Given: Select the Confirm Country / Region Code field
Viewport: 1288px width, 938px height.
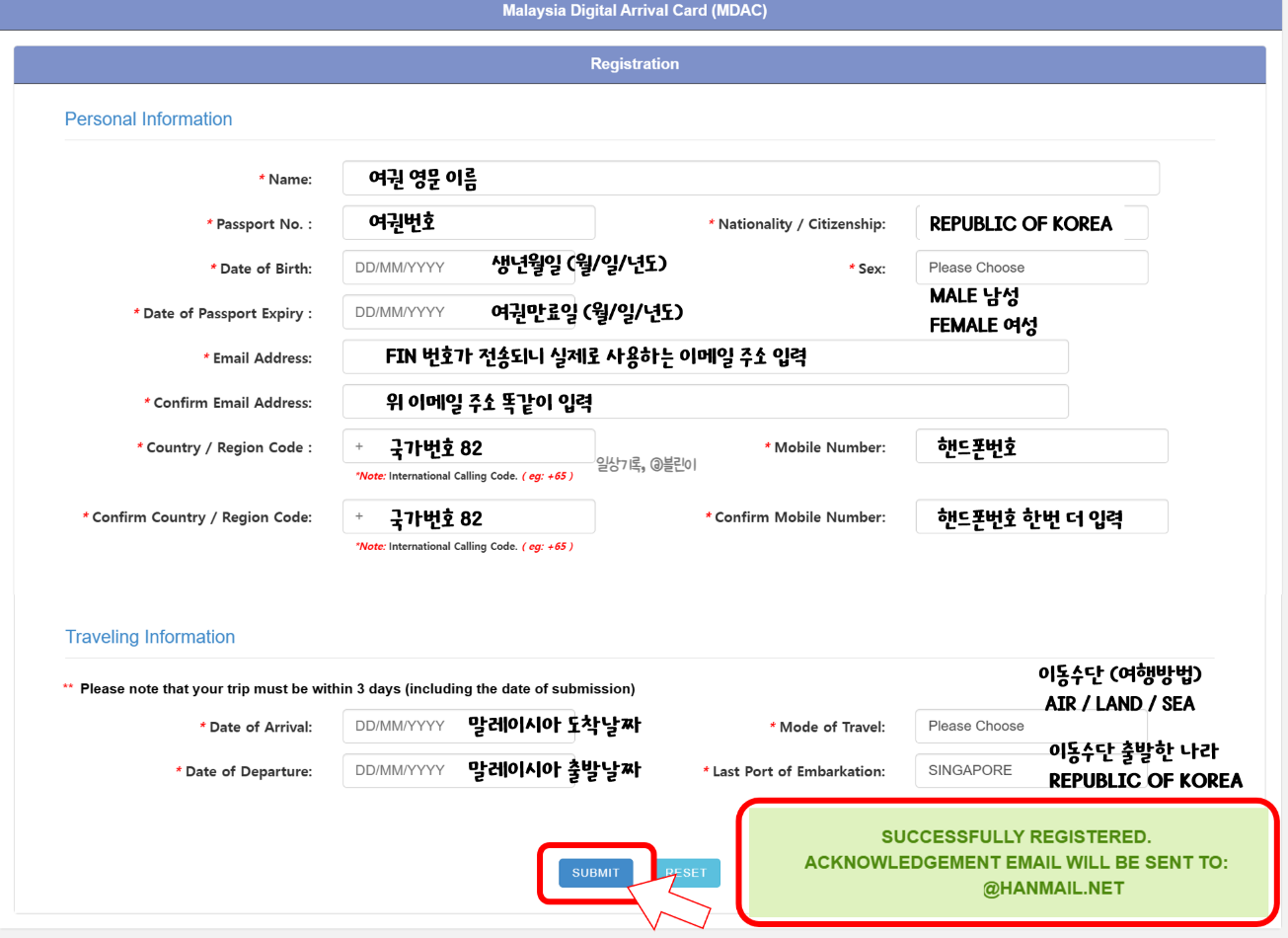Looking at the screenshot, I should click(x=468, y=516).
